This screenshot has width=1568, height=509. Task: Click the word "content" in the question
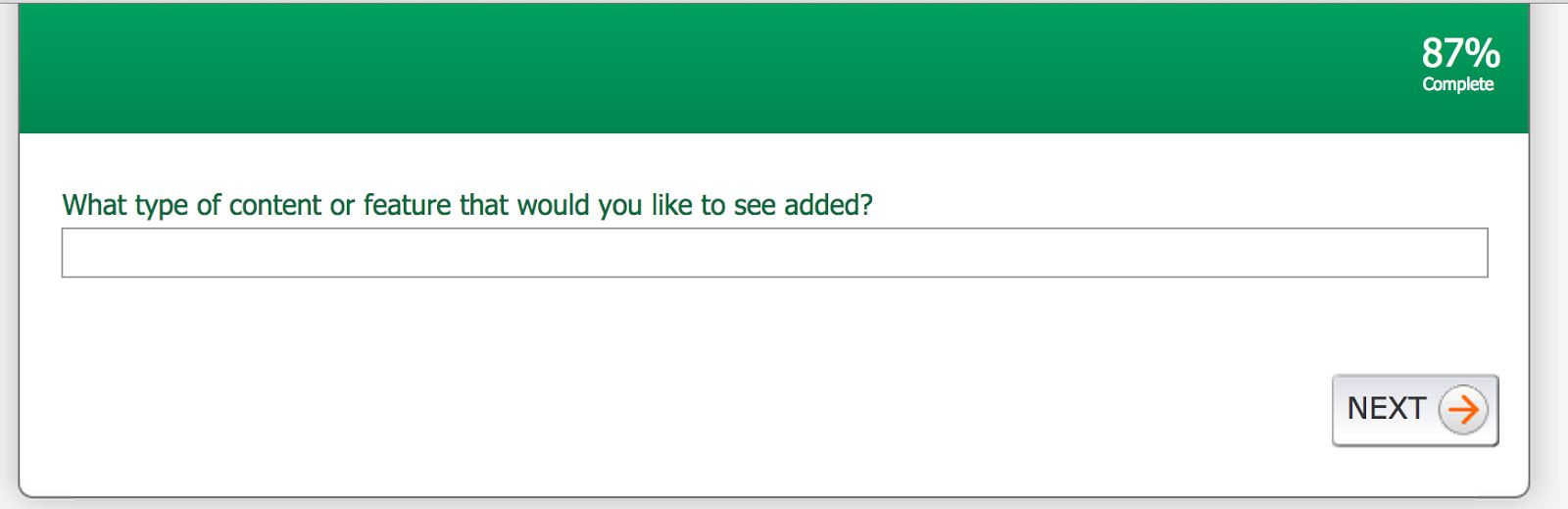(274, 205)
